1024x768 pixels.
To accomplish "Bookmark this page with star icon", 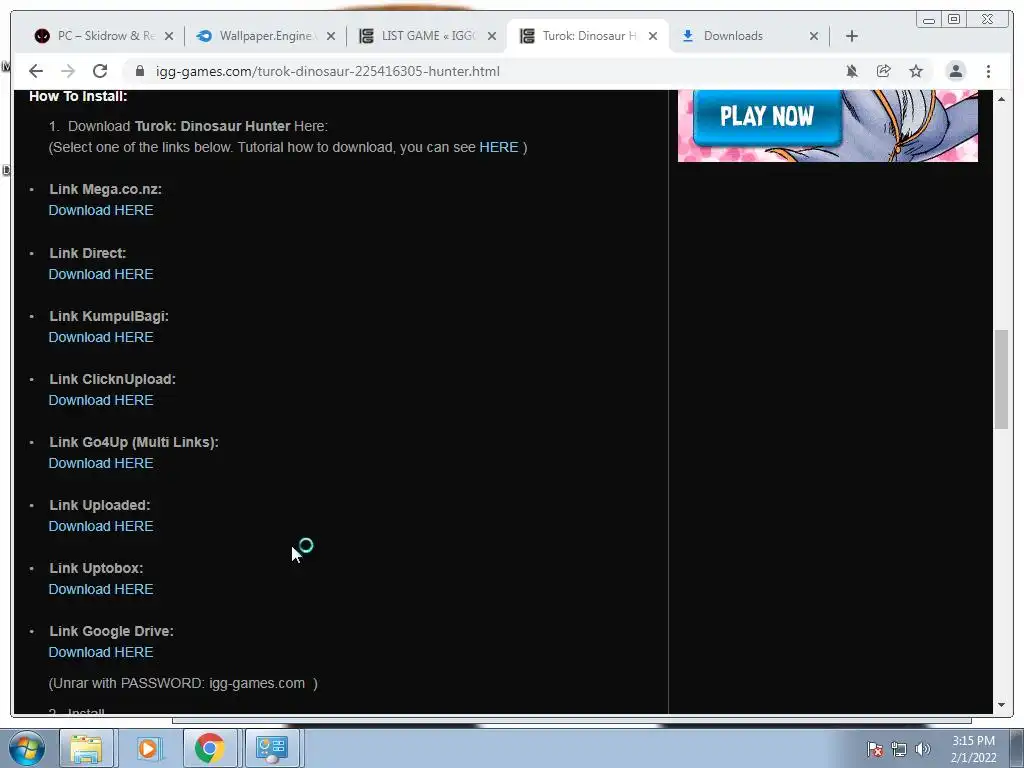I will pyautogui.click(x=916, y=71).
